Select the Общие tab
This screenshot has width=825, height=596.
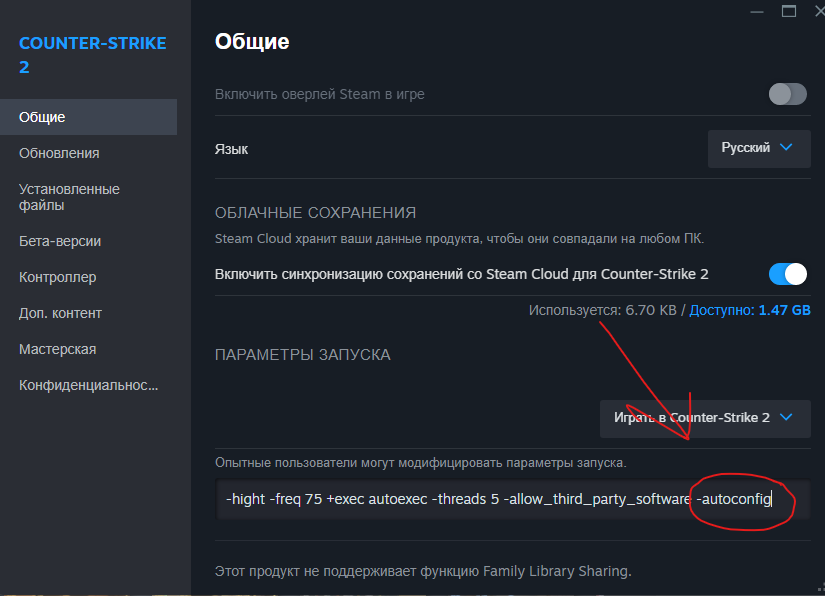click(42, 117)
